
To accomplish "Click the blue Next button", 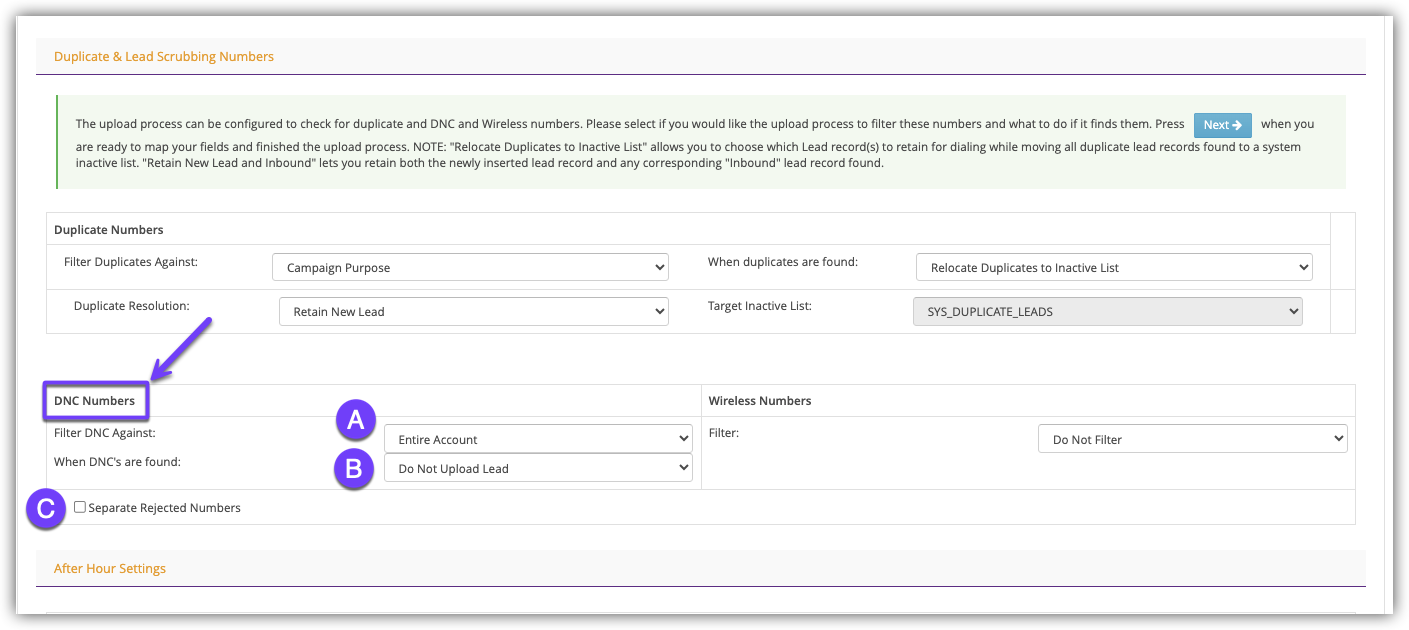I will point(1222,125).
